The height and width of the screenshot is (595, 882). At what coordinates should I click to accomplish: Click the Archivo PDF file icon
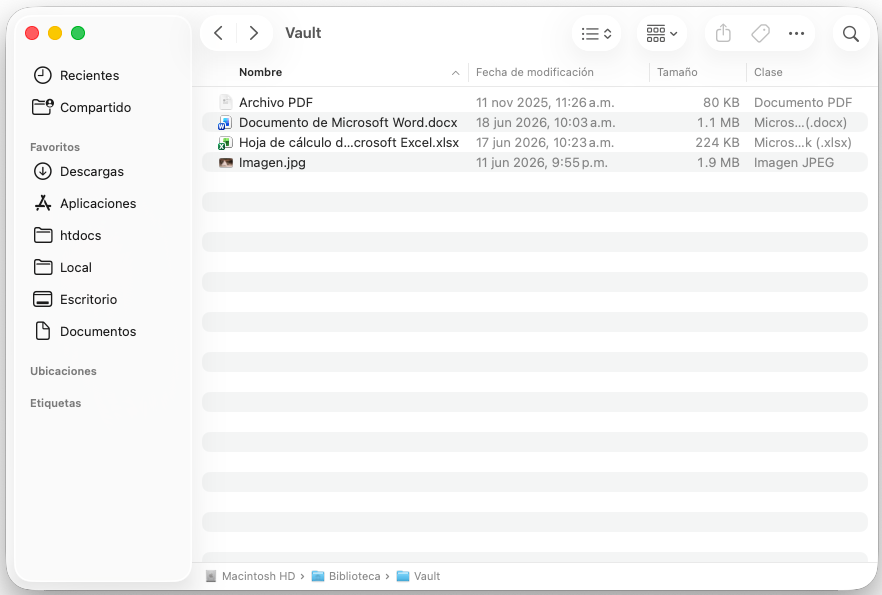[226, 102]
